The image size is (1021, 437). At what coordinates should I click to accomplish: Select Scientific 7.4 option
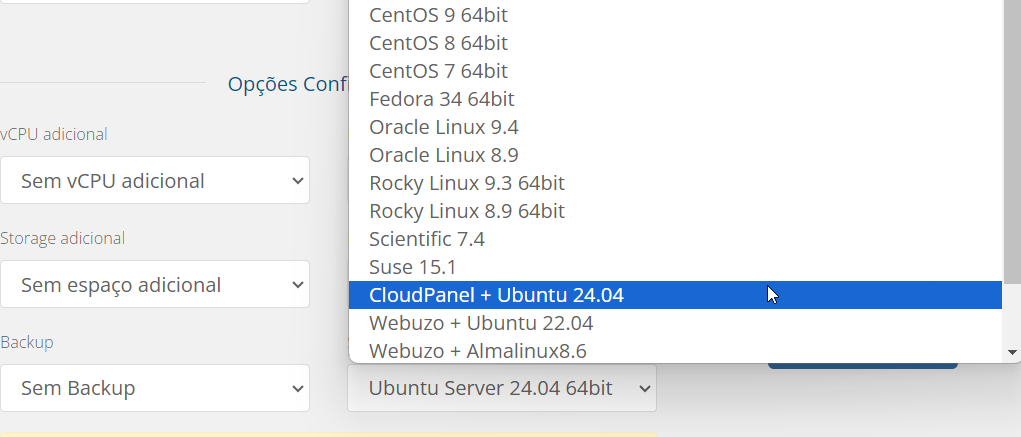click(x=675, y=239)
